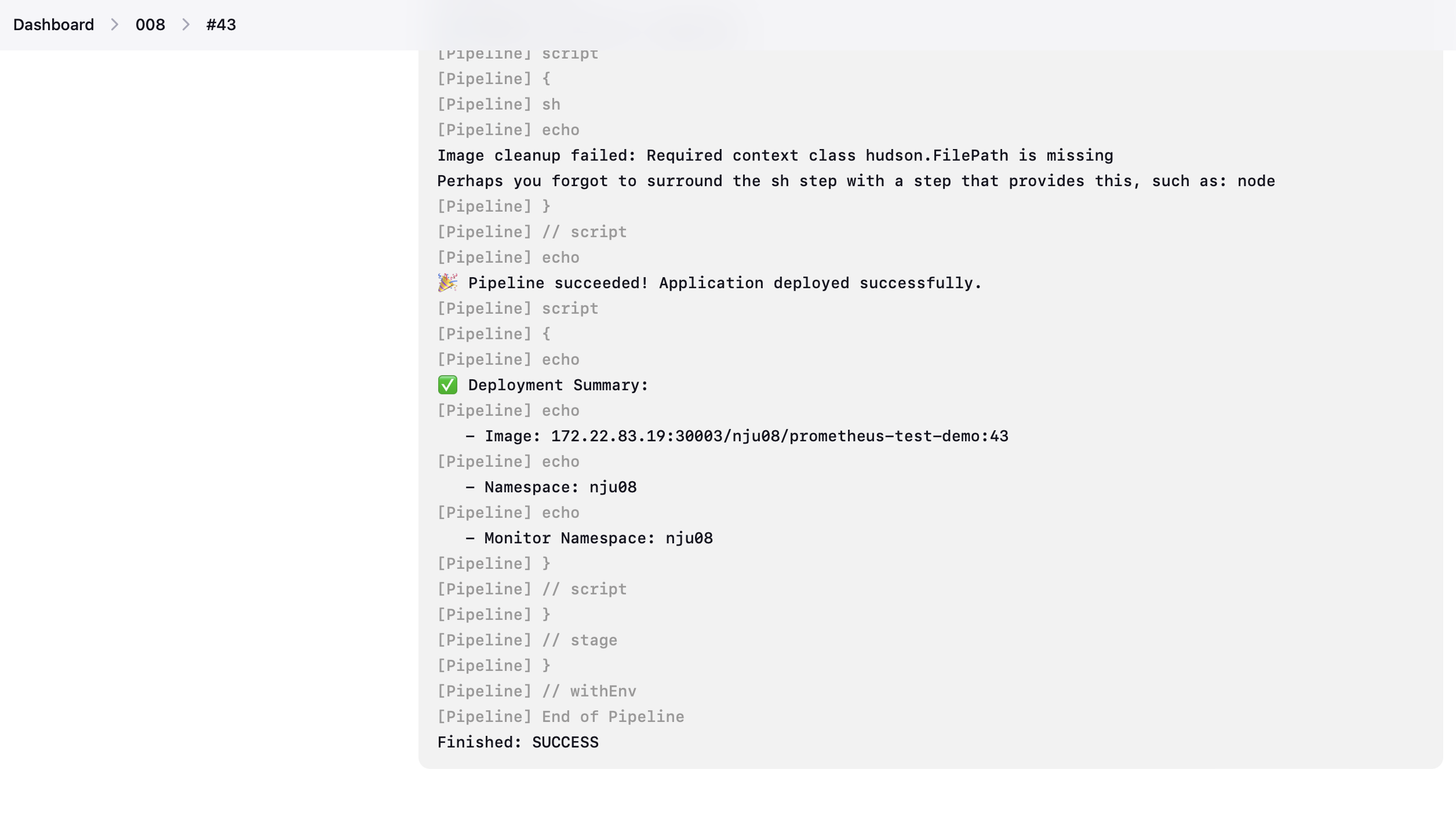
Task: Click the '[Pipeline] // withEnv' line
Action: coord(537,691)
